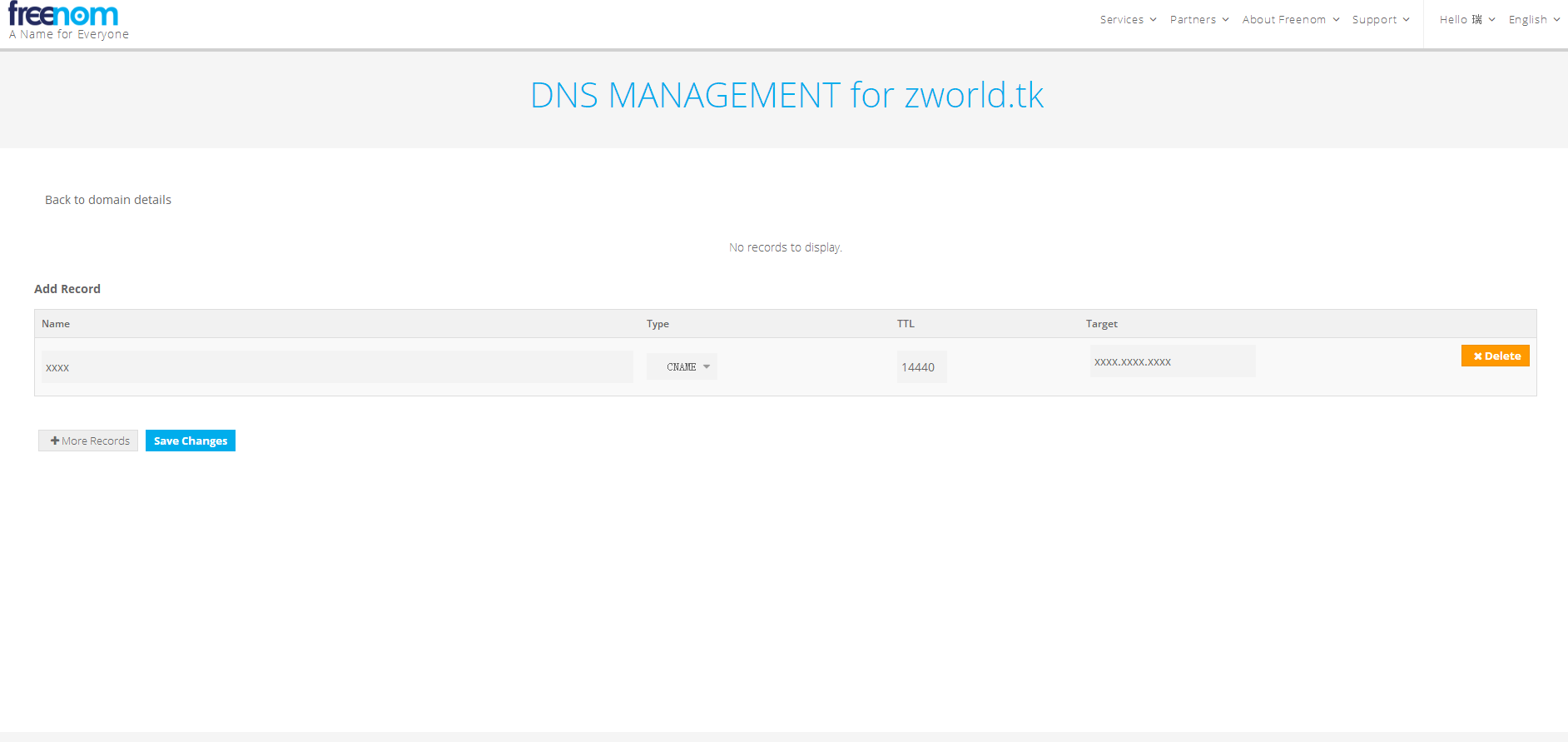
Task: Click the Type column header
Action: coord(657,324)
